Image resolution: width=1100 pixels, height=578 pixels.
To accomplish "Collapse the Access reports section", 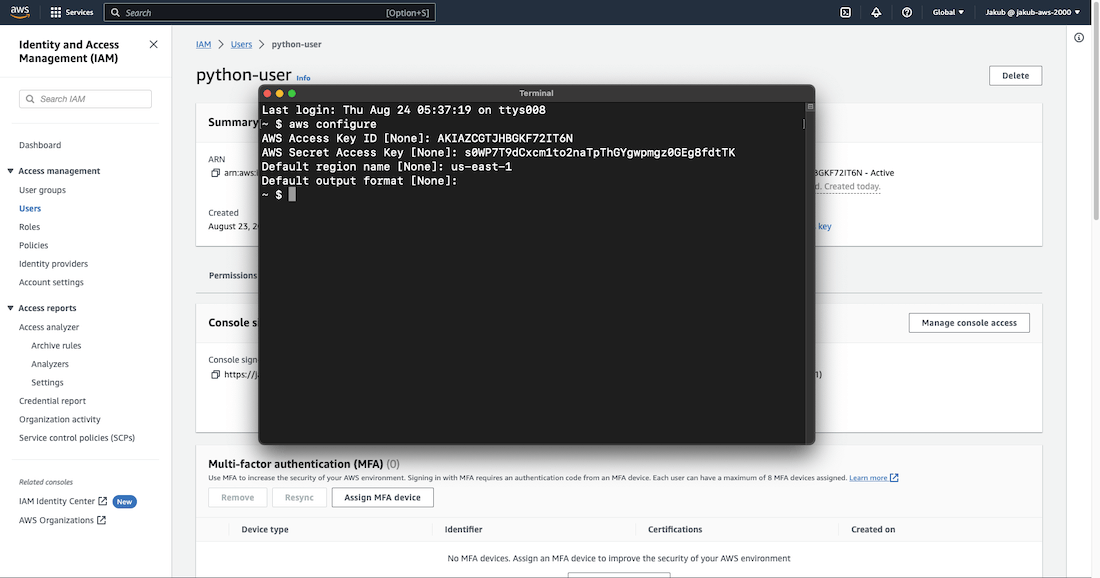I will 10,308.
